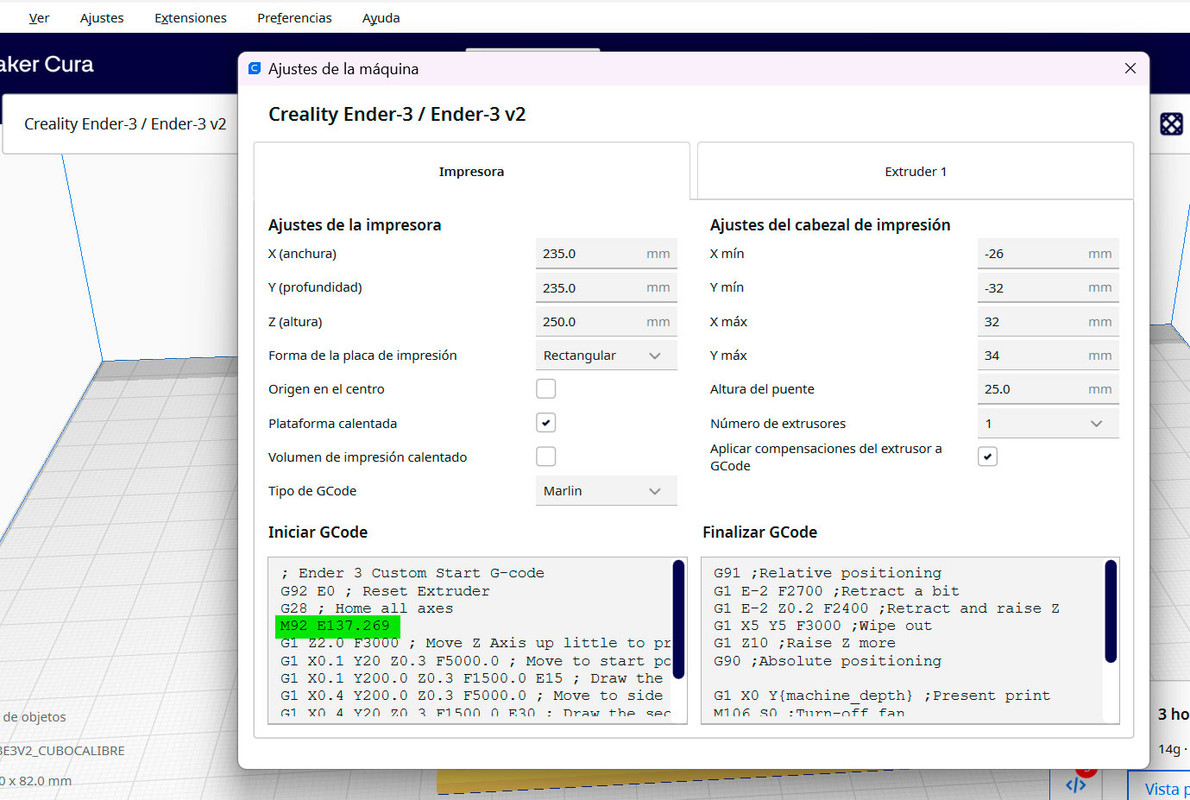This screenshot has width=1190, height=800.
Task: Switch to the Extruder 1 tab
Action: [915, 172]
